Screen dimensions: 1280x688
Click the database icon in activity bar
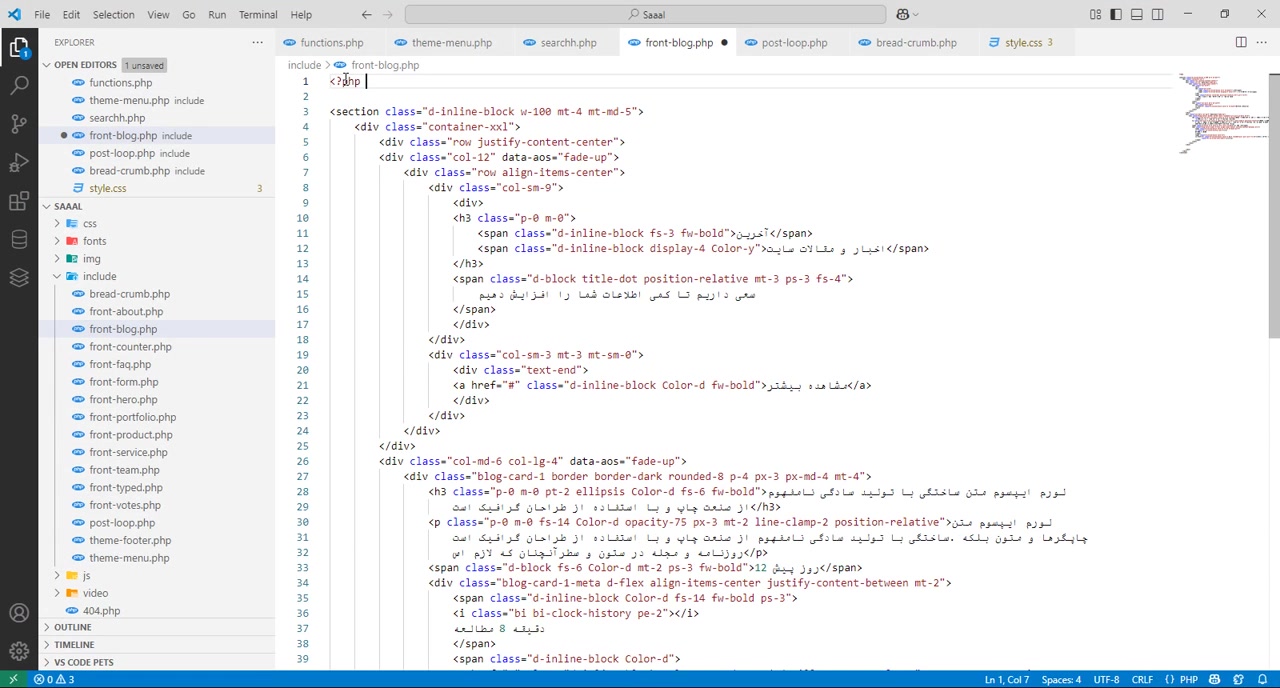19,239
